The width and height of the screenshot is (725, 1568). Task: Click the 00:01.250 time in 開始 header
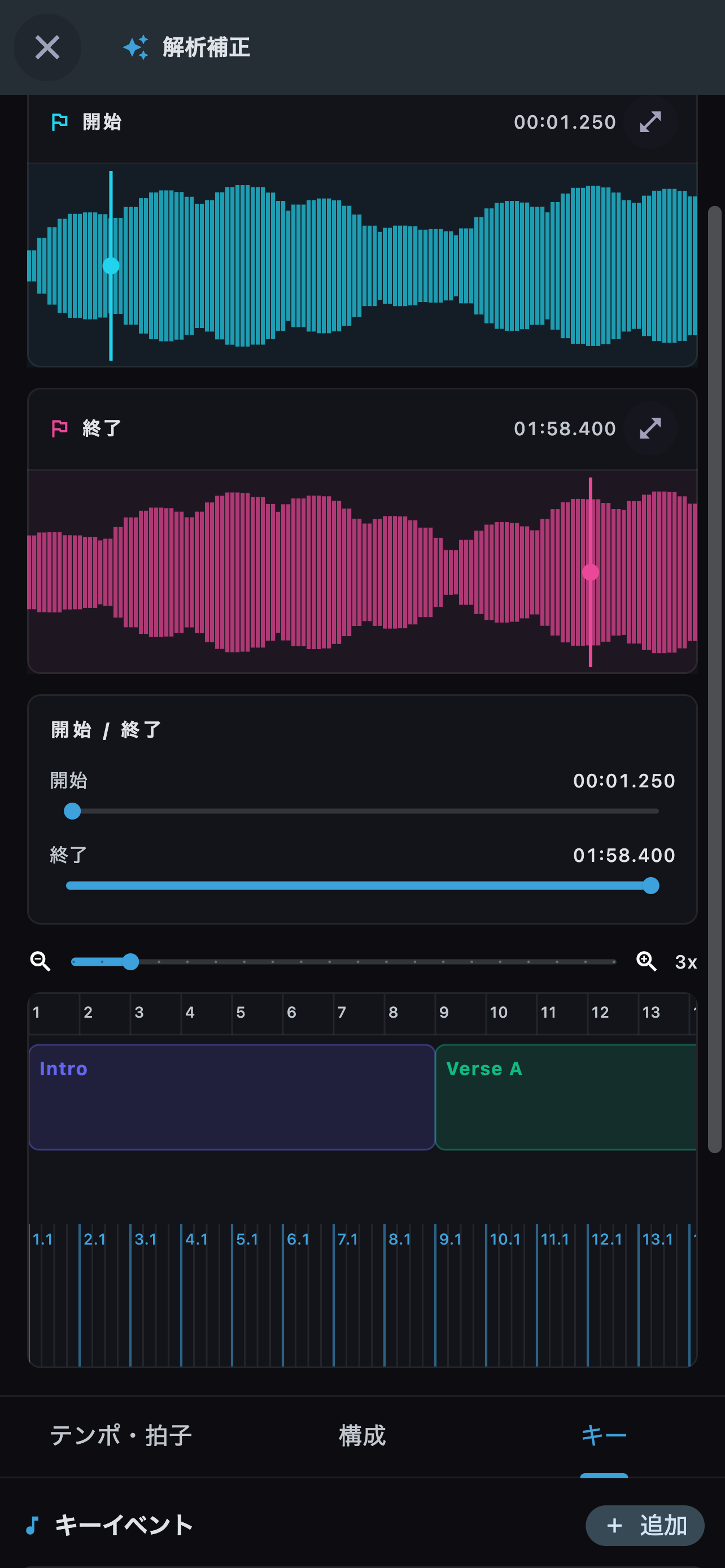pyautogui.click(x=565, y=122)
